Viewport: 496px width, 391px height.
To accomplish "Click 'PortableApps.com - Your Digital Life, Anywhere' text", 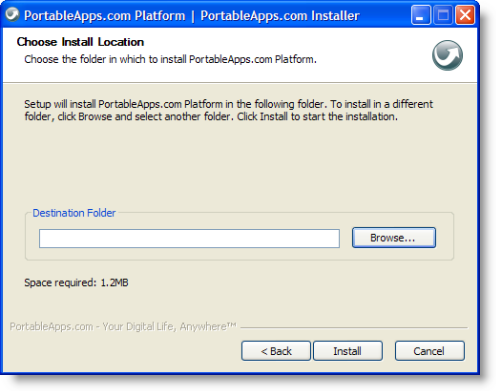I will [123, 326].
